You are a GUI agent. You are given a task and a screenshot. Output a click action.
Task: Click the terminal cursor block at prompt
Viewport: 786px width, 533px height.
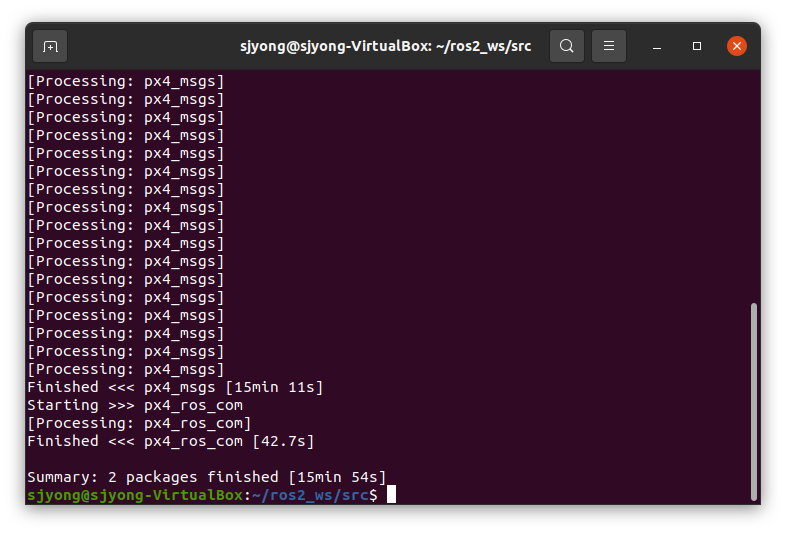click(391, 494)
